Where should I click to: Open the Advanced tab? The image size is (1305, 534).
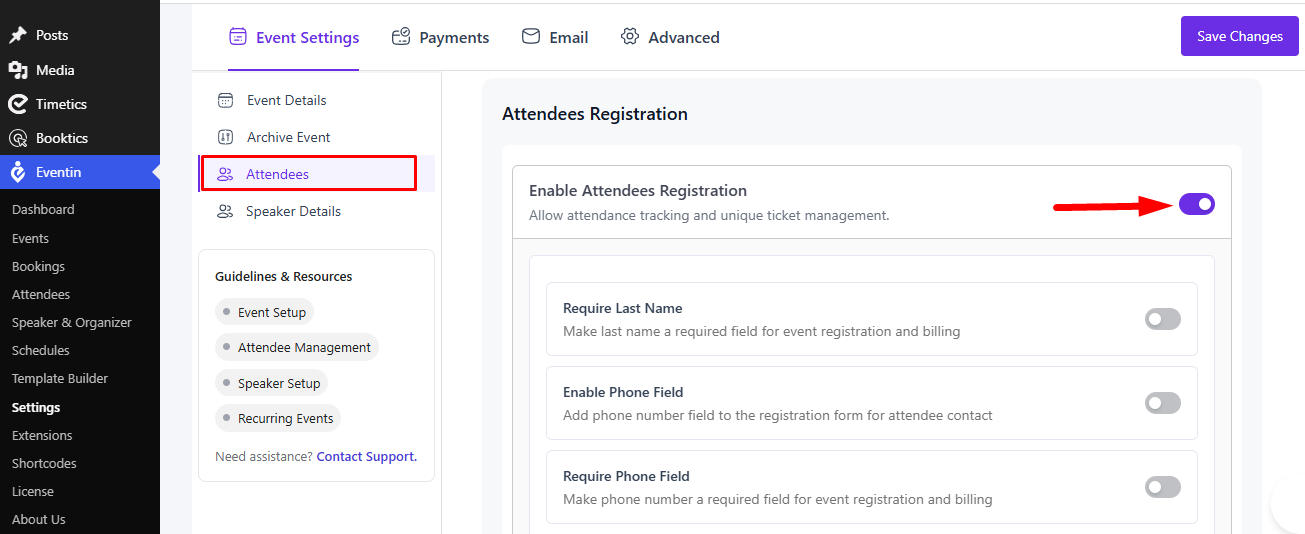click(x=670, y=37)
